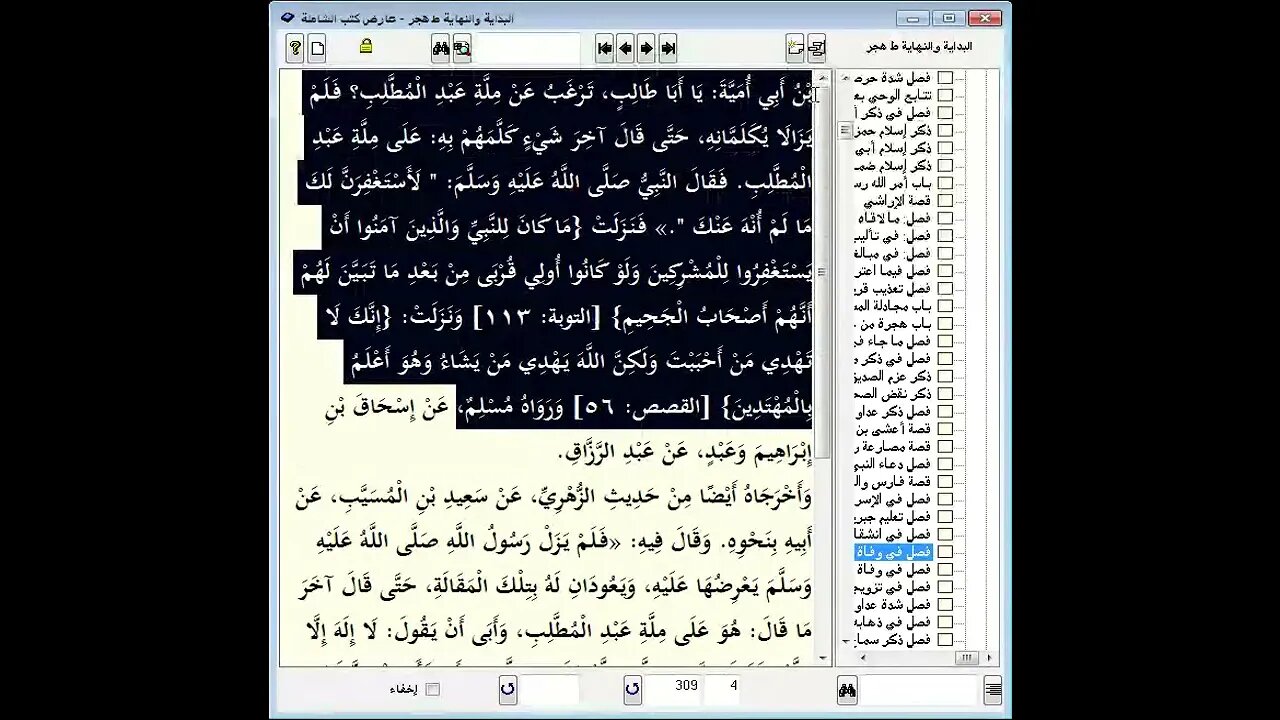Check the box for قصة أعشى بن

coord(945,429)
